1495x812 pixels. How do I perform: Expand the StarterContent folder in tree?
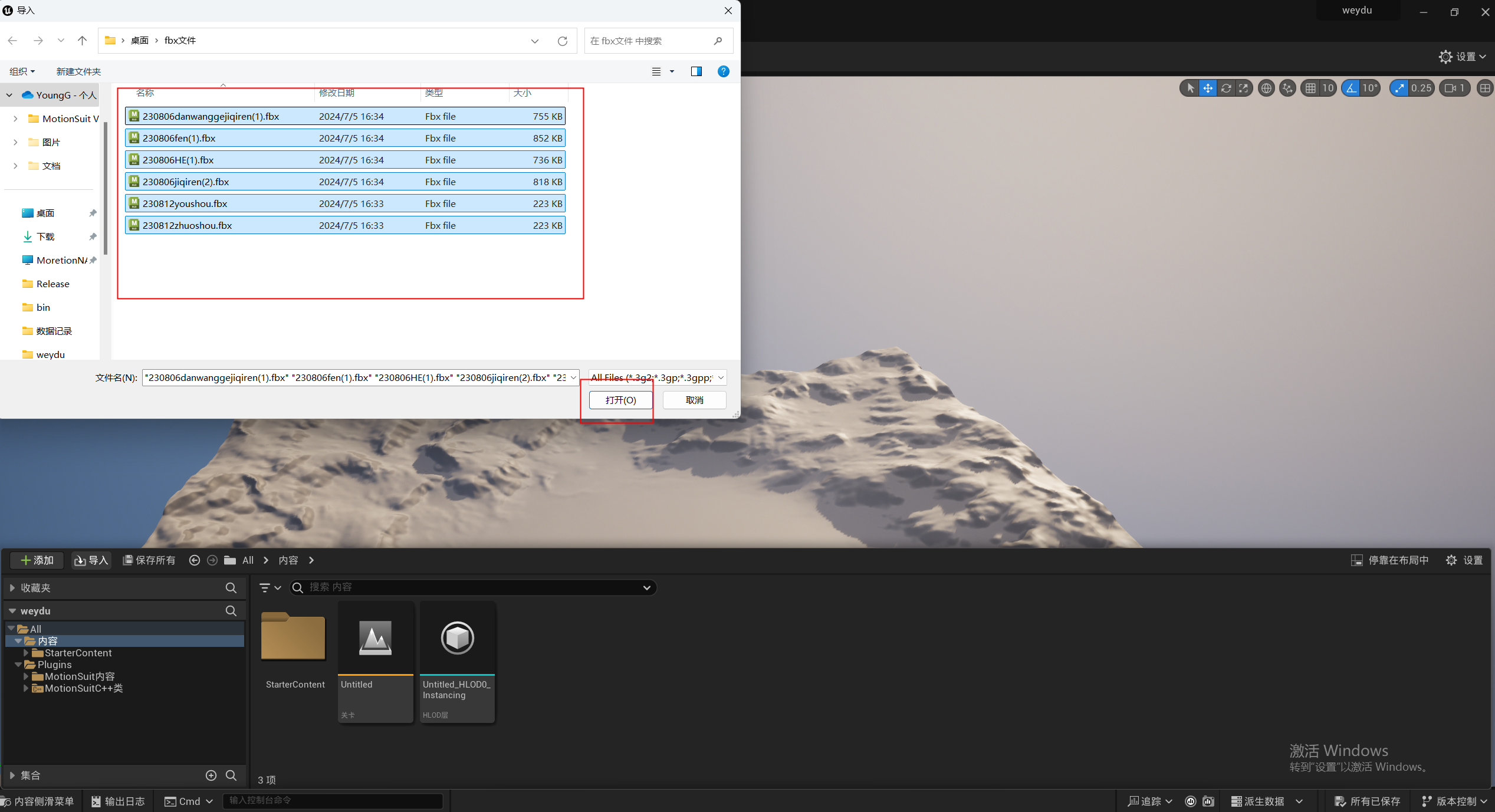pyautogui.click(x=26, y=653)
